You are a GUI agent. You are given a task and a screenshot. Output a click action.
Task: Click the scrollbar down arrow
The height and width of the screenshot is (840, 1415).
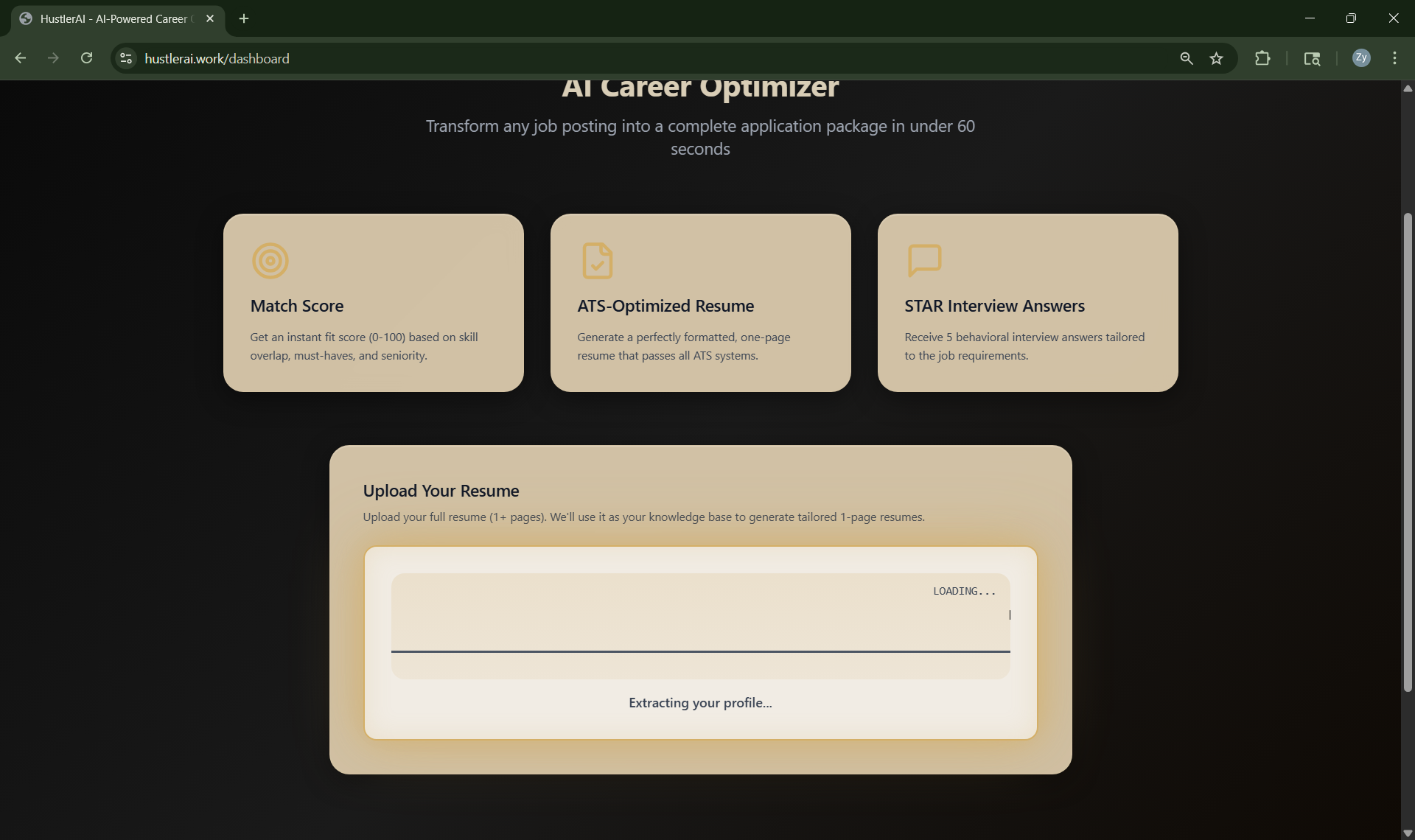click(1408, 833)
